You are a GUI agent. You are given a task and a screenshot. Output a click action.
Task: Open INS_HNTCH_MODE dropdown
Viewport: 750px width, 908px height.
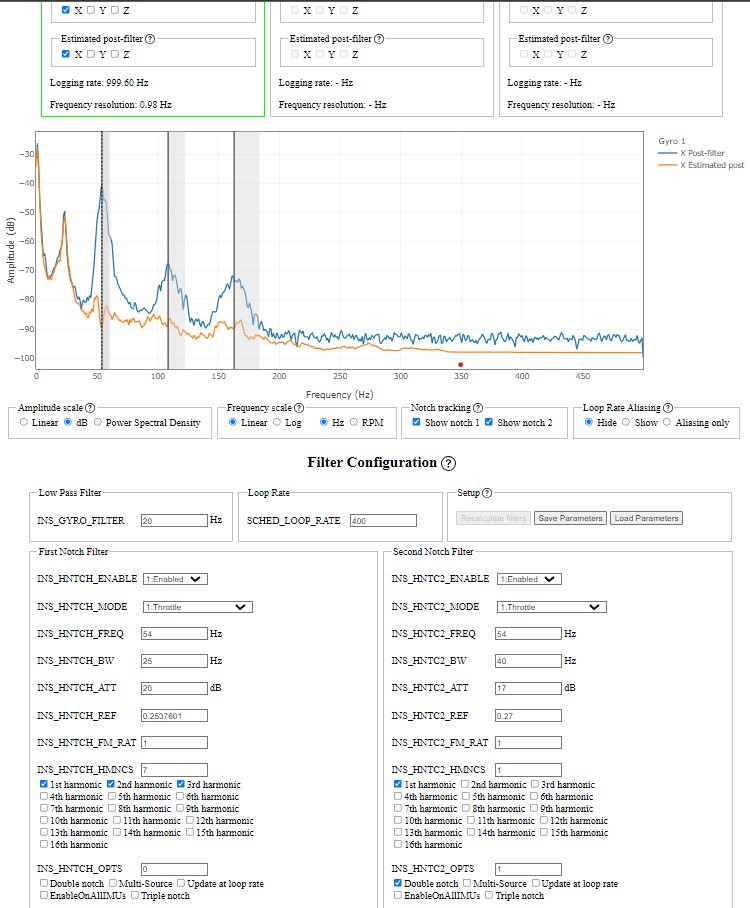[x=197, y=606]
